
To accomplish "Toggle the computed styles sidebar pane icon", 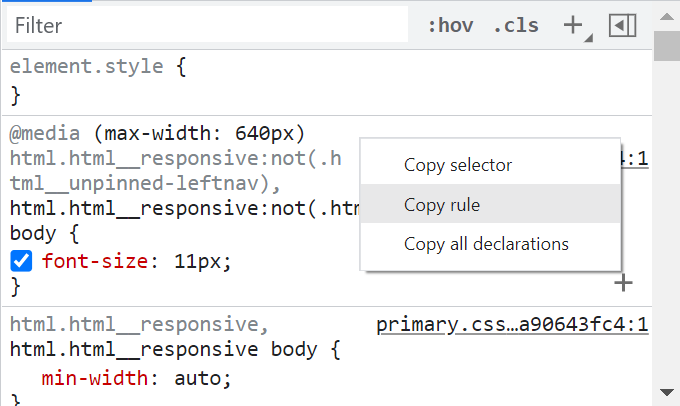I will click(622, 25).
